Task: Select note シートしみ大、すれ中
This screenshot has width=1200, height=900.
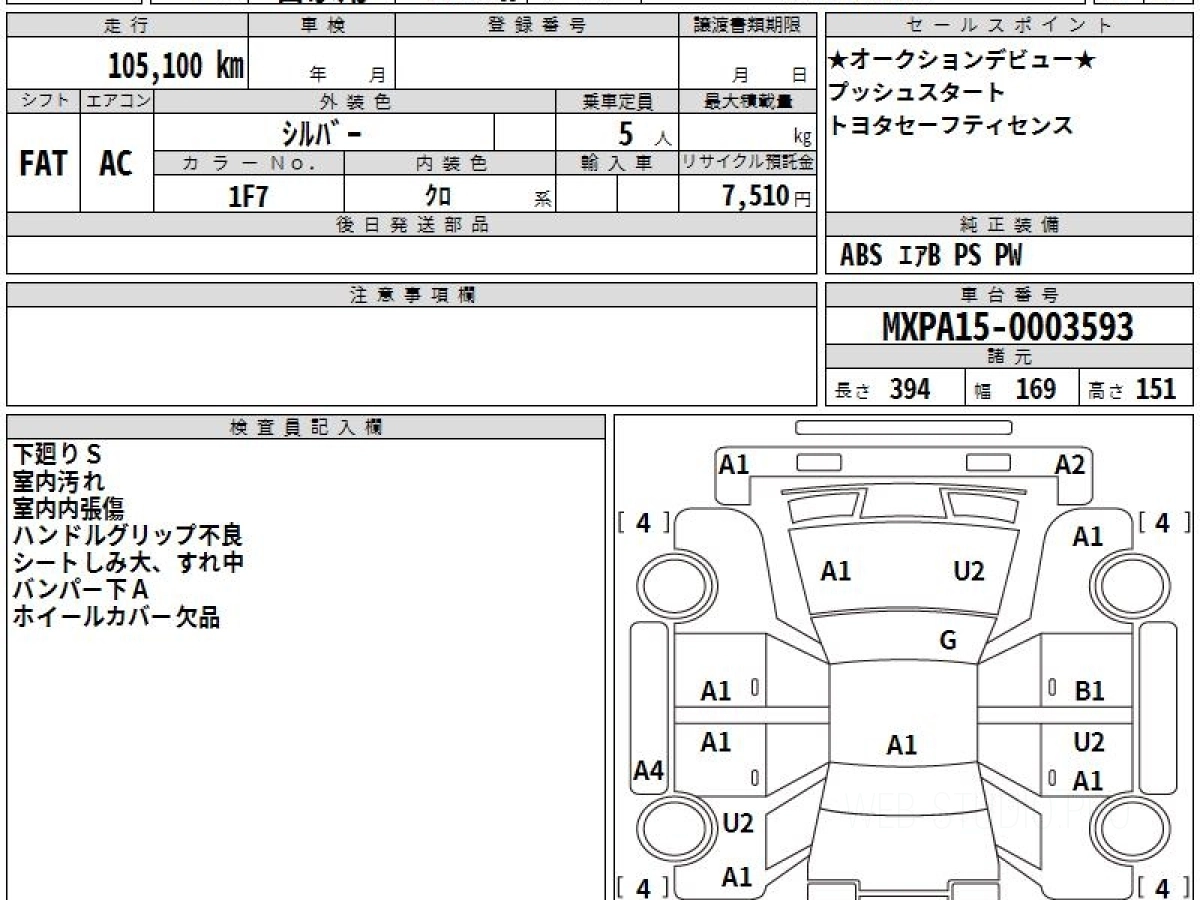Action: pos(128,563)
